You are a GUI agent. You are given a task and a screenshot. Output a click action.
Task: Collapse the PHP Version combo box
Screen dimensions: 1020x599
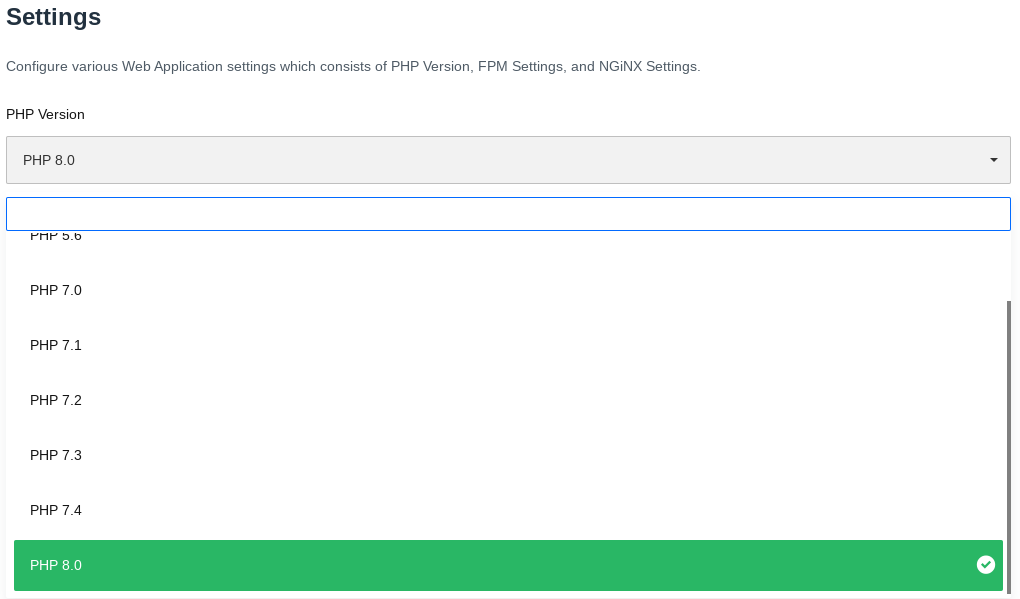(508, 160)
